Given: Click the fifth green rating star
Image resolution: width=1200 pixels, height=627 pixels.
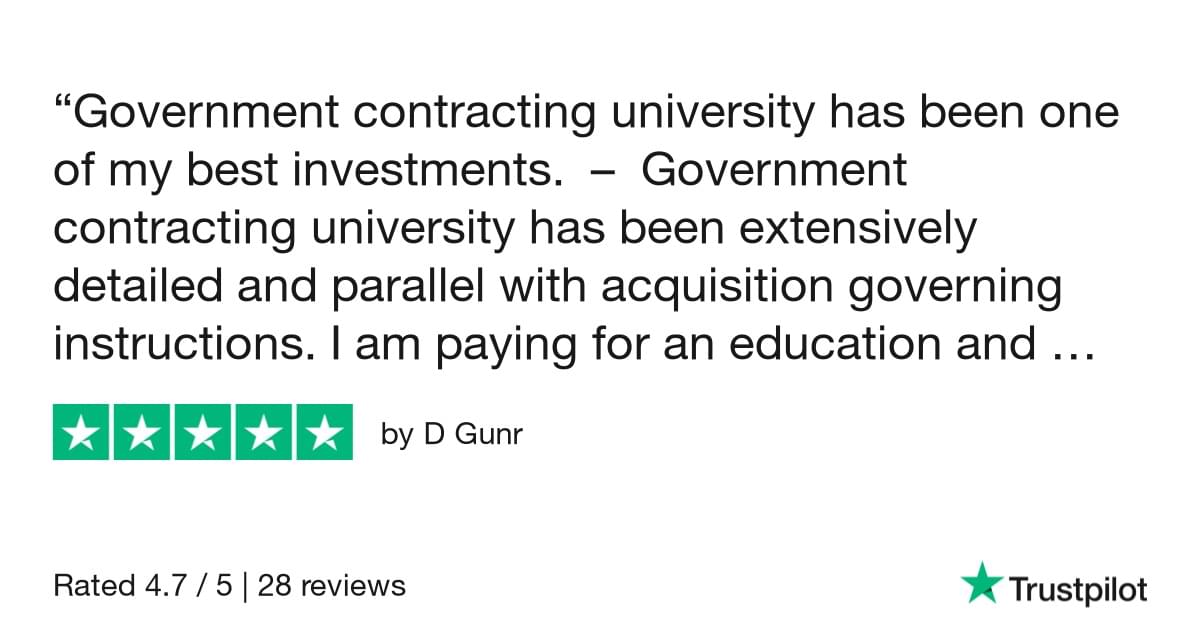Looking at the screenshot, I should point(324,432).
